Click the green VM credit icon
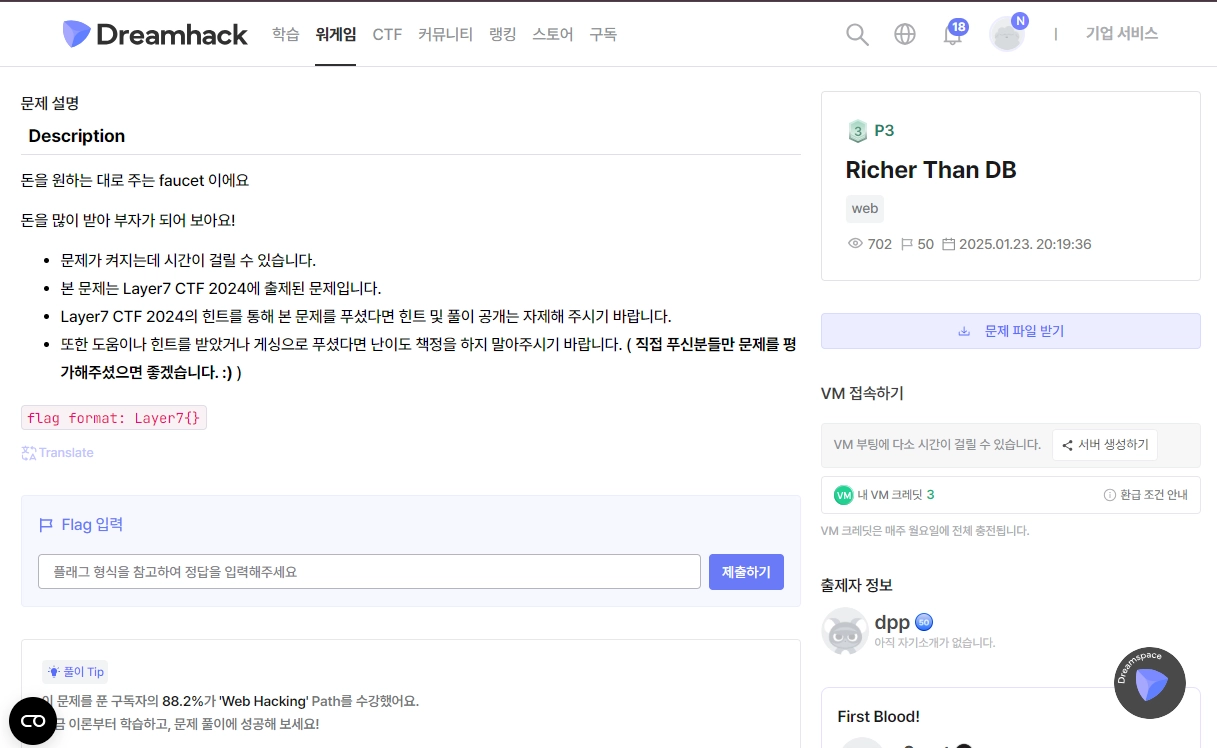This screenshot has width=1217, height=748. (x=843, y=495)
